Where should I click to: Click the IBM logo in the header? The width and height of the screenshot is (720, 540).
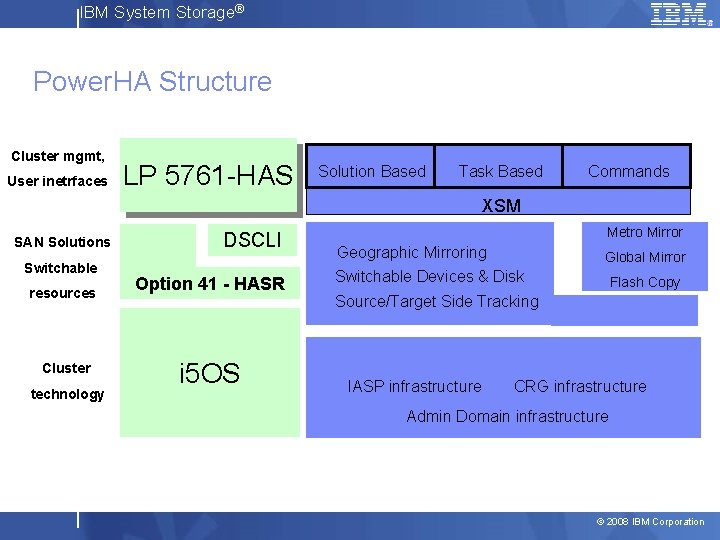[681, 14]
